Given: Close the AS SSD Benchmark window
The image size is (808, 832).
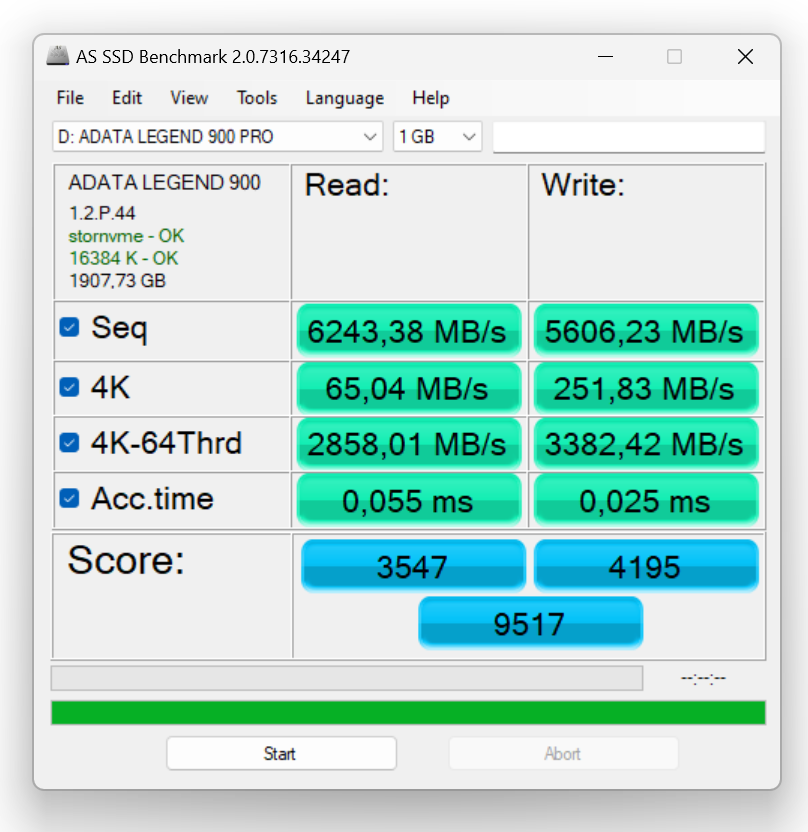Looking at the screenshot, I should pos(745,57).
